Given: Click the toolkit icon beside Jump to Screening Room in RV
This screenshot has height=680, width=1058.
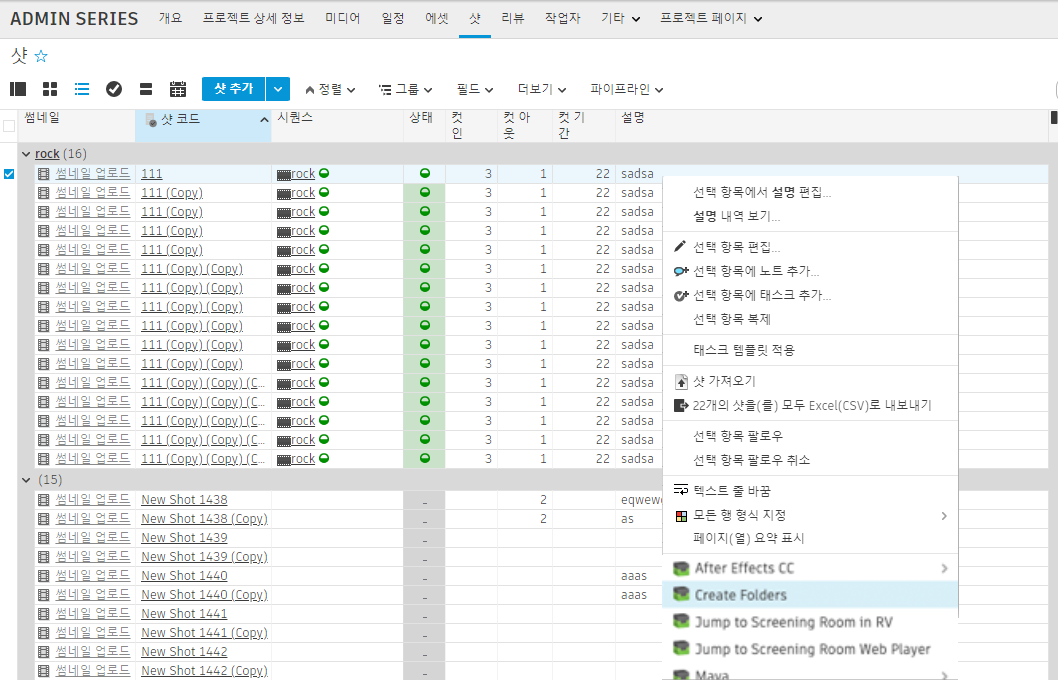Looking at the screenshot, I should (681, 621).
